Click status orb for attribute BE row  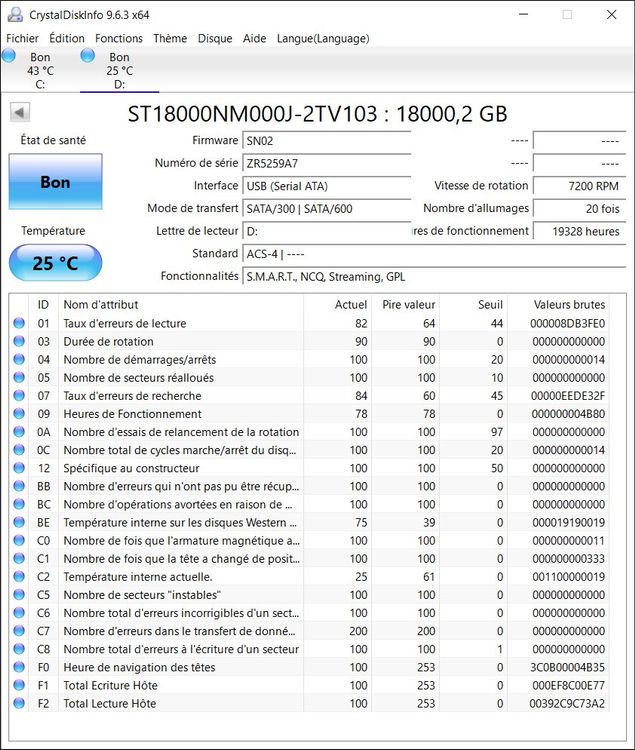click(19, 522)
